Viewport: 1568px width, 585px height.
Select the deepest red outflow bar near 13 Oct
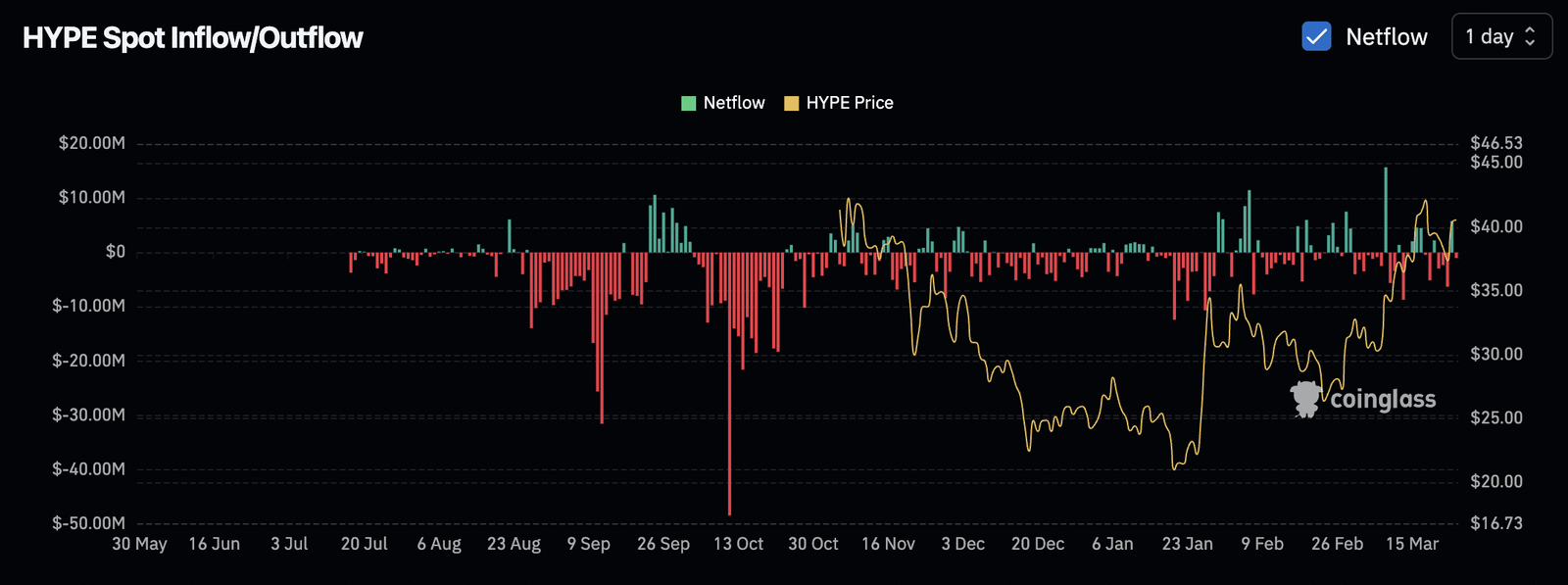click(729, 392)
